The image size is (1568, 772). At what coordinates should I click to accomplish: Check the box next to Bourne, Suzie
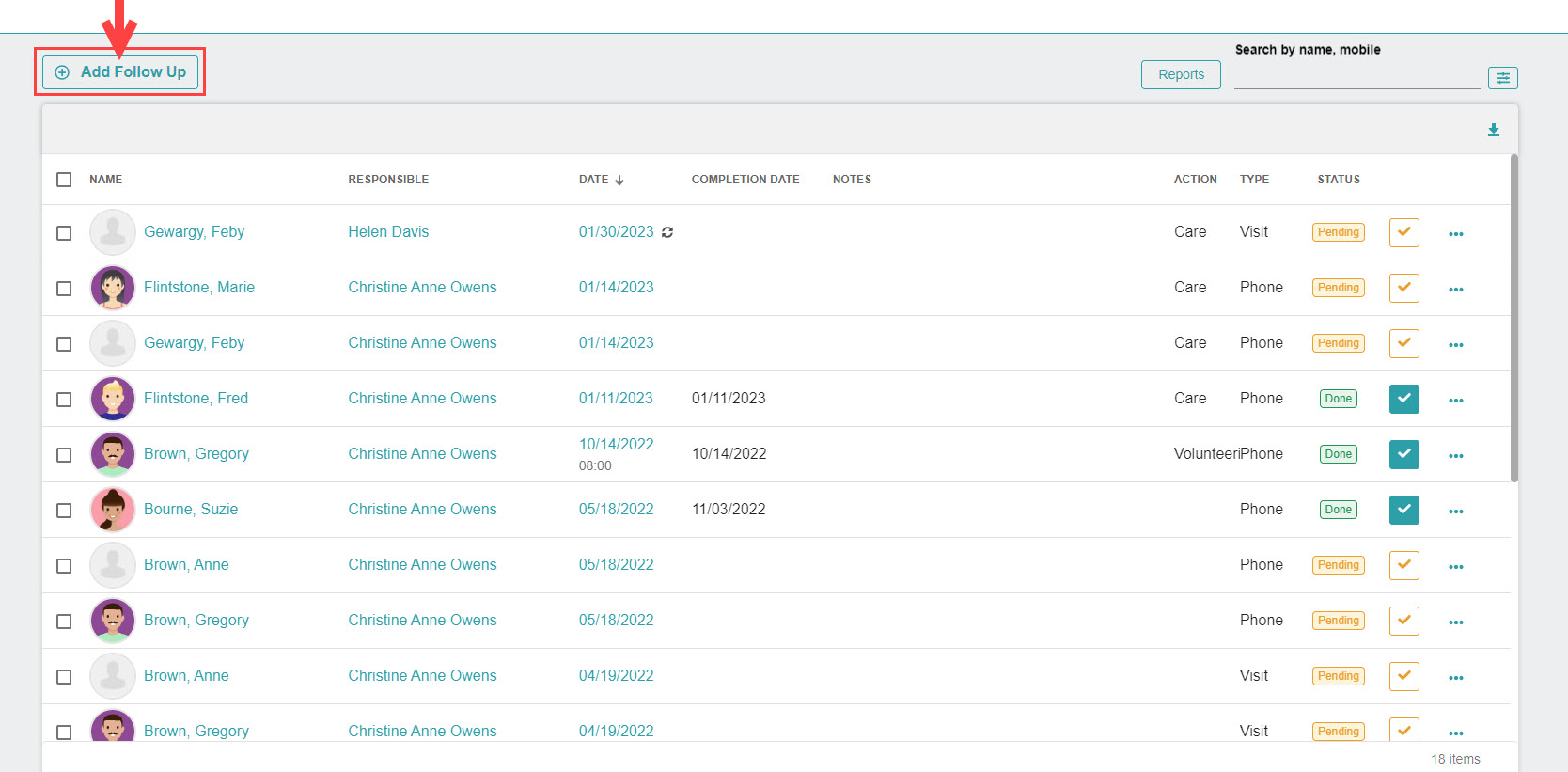[x=64, y=511]
